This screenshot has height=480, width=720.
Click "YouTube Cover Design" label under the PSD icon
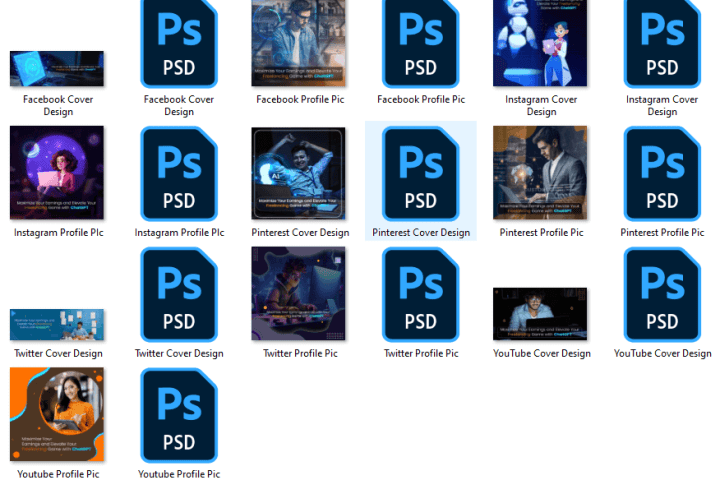[663, 353]
